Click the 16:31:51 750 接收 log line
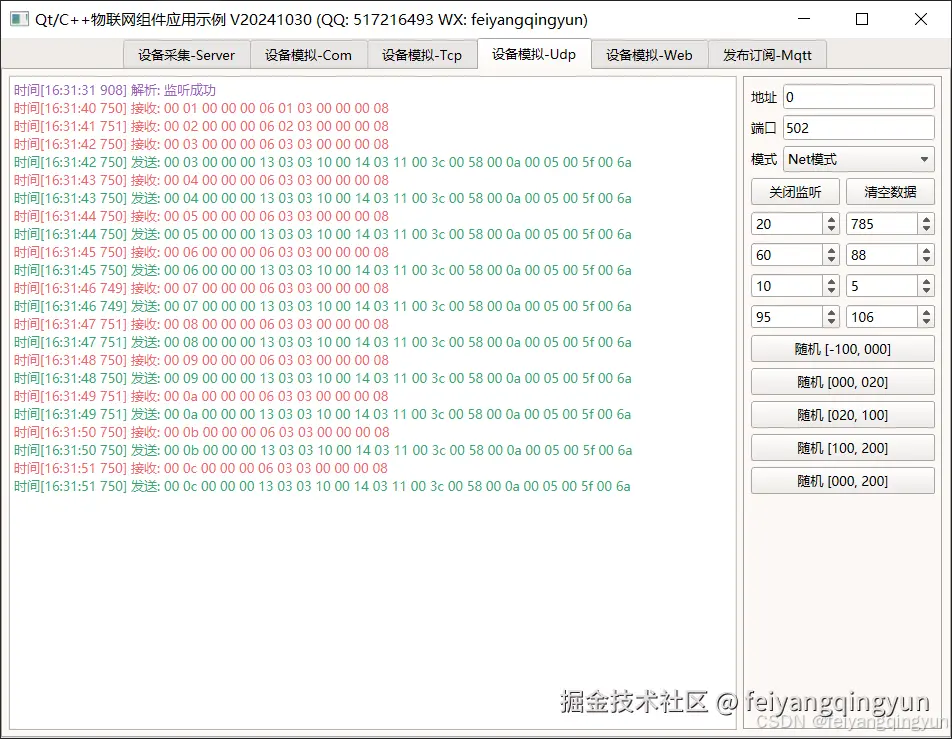Image resolution: width=952 pixels, height=739 pixels. [201, 468]
